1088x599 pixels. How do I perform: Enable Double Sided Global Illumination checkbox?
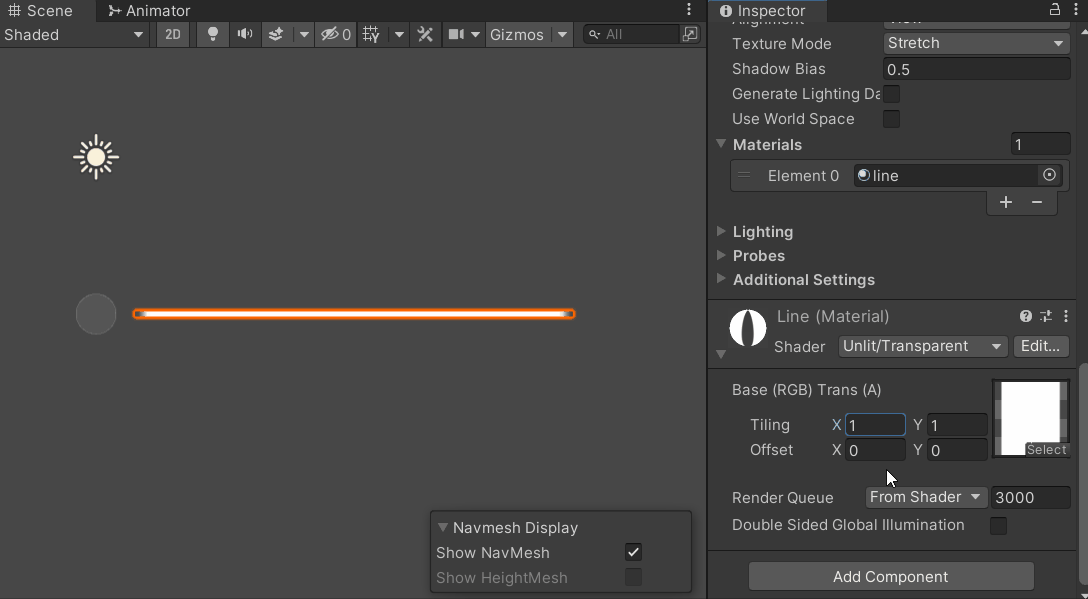pyautogui.click(x=998, y=525)
